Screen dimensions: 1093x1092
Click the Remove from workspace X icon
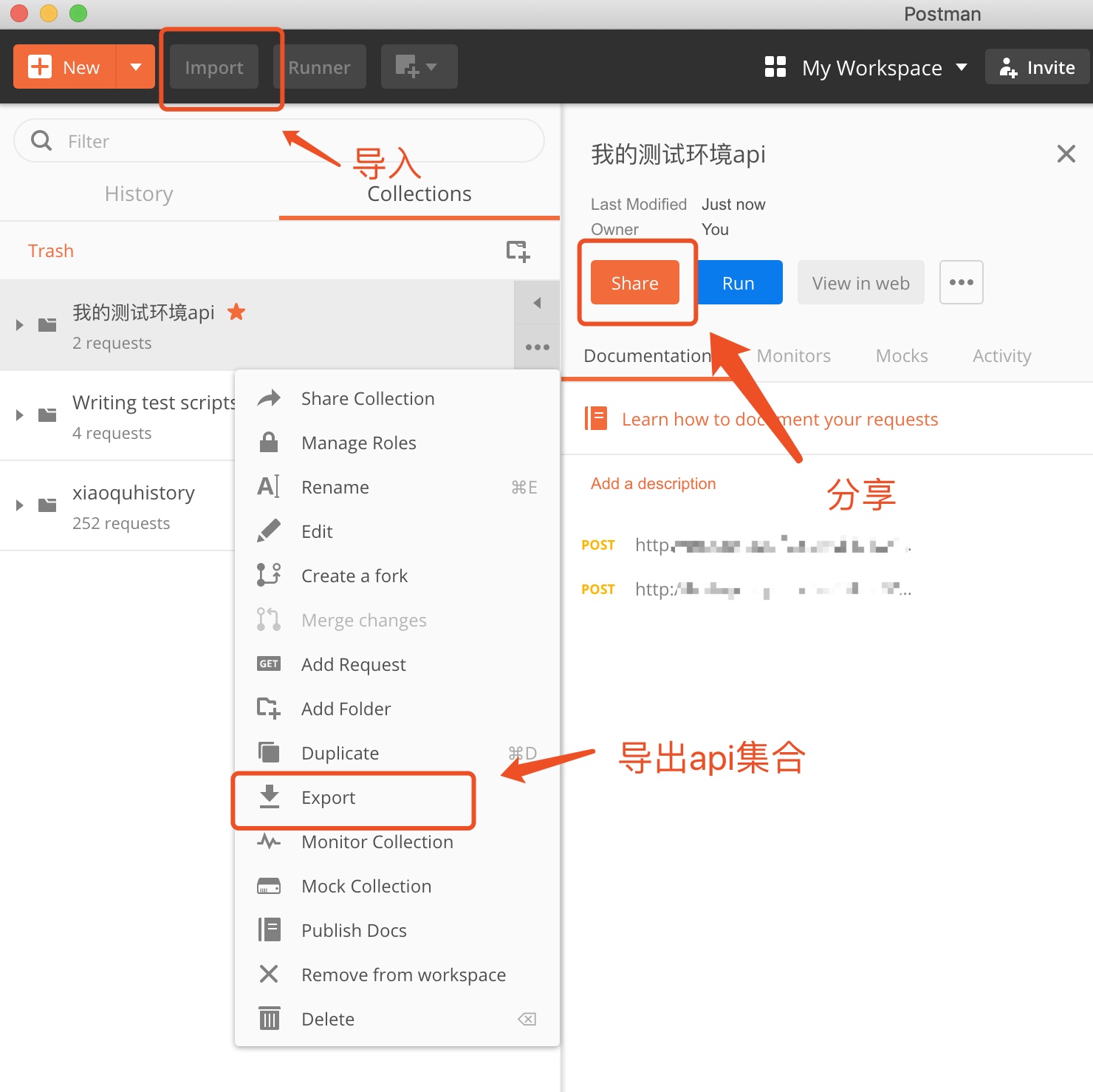coord(269,974)
